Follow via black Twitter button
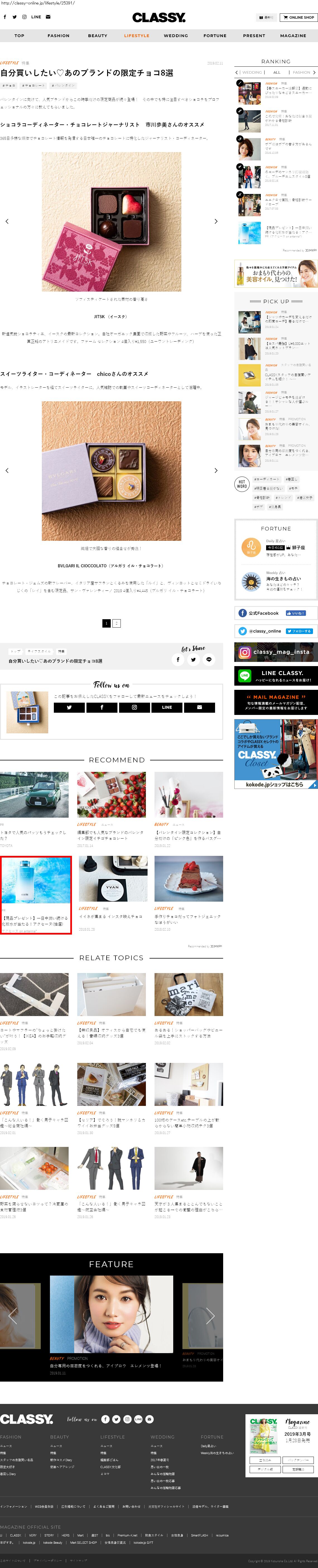The width and height of the screenshot is (318, 1568). point(69,707)
